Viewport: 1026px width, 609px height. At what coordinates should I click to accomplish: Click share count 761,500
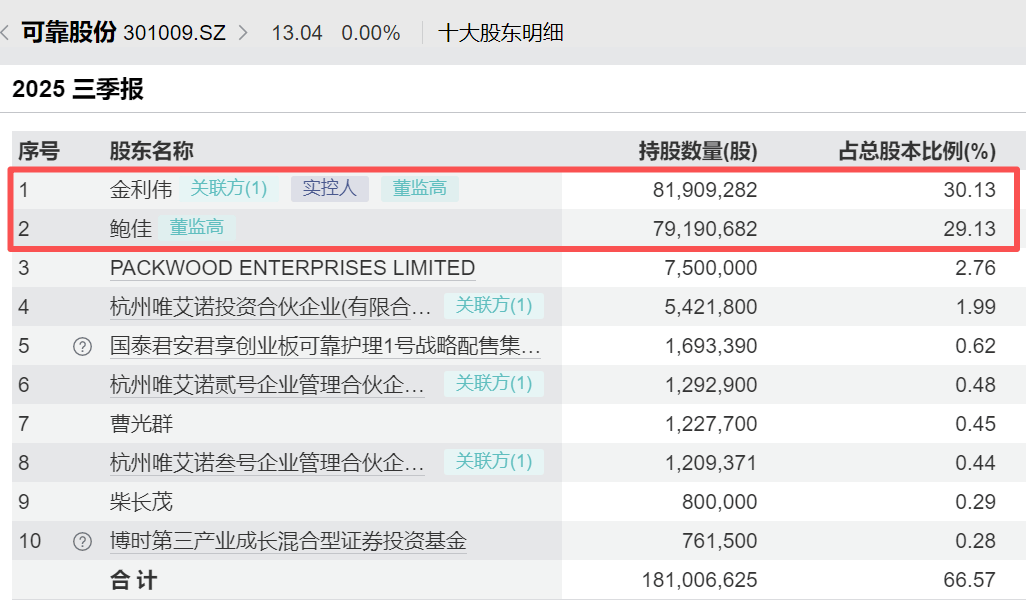(x=720, y=541)
